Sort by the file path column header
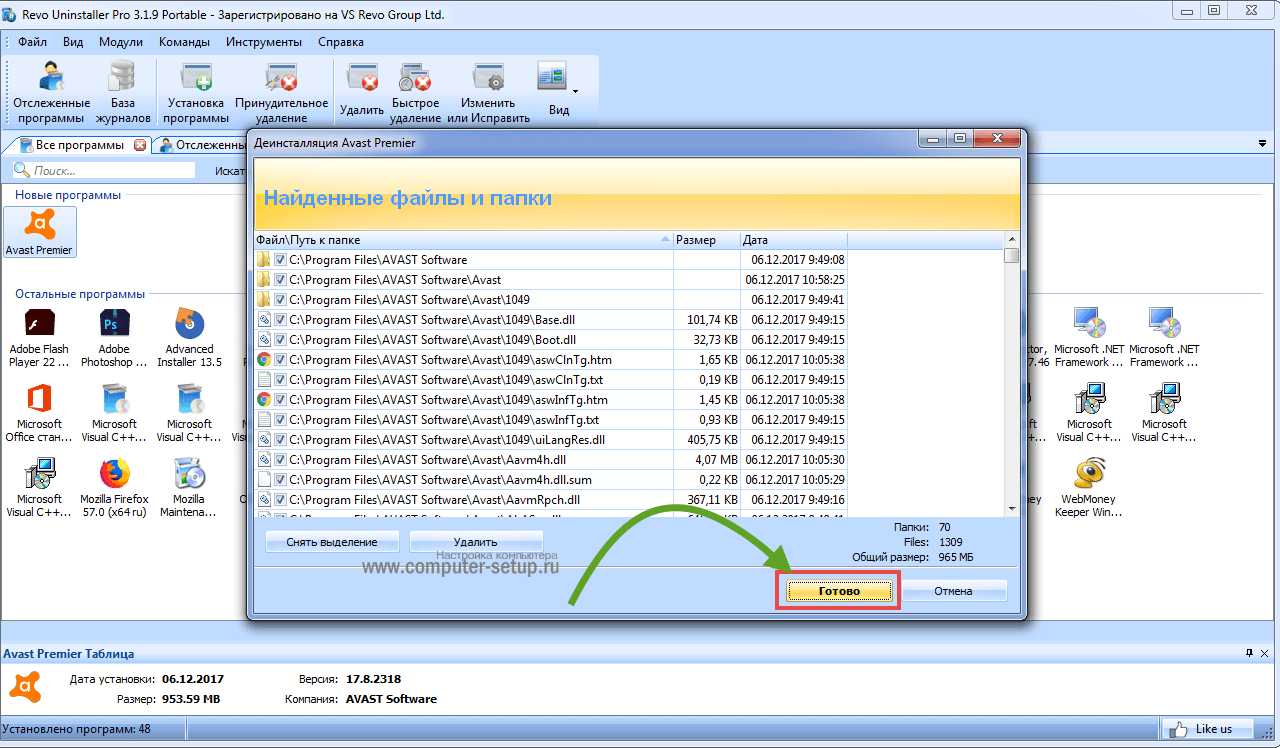The image size is (1280, 748). click(460, 240)
